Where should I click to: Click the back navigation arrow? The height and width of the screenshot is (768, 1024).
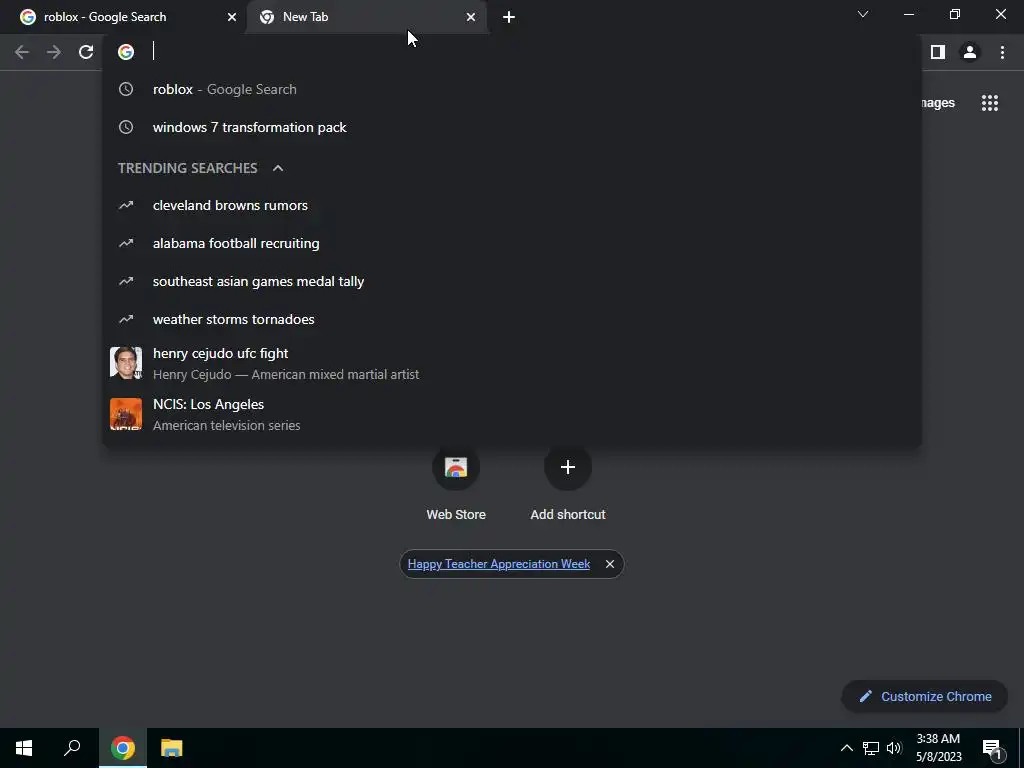coord(22,52)
